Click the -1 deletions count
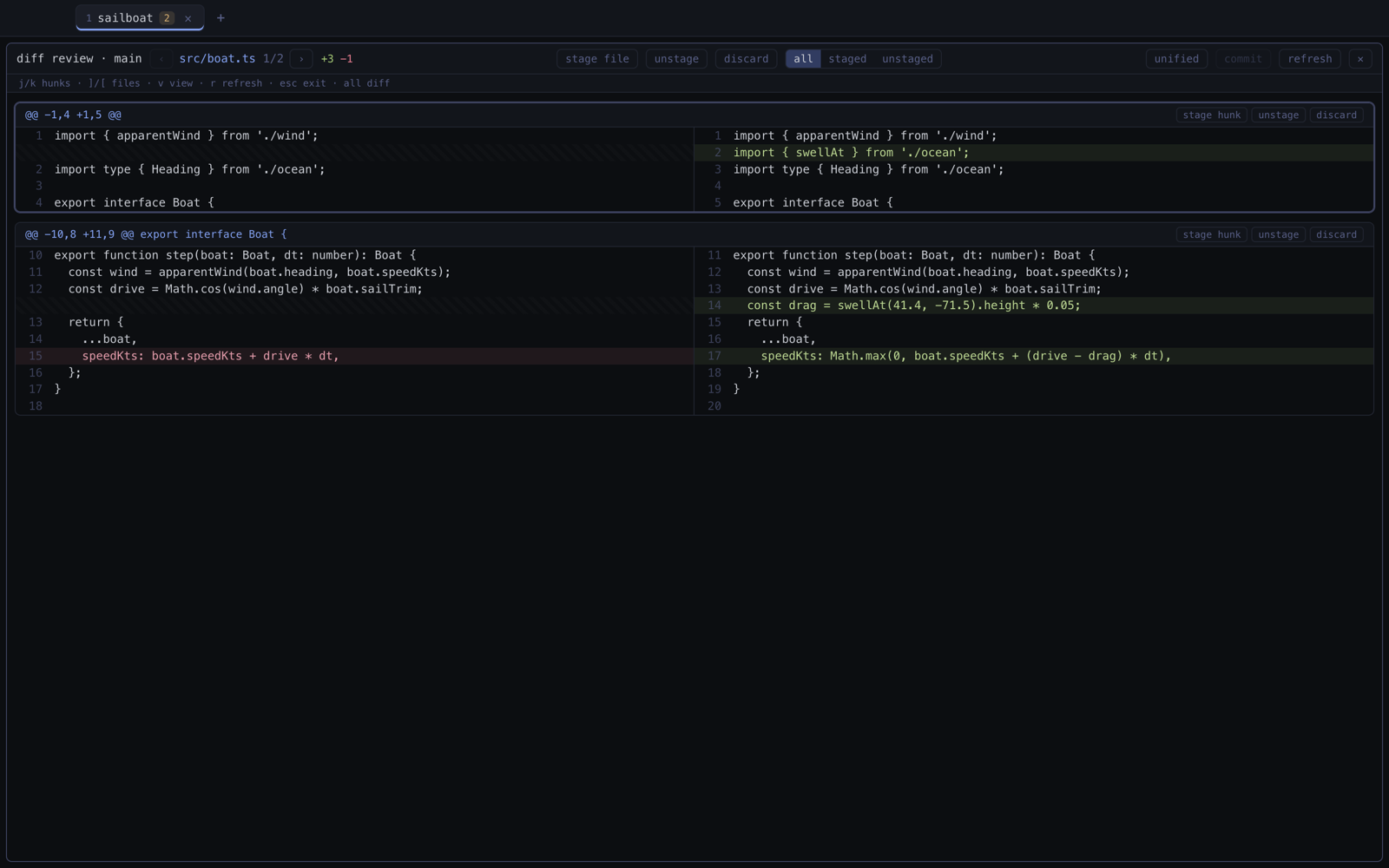 346,59
